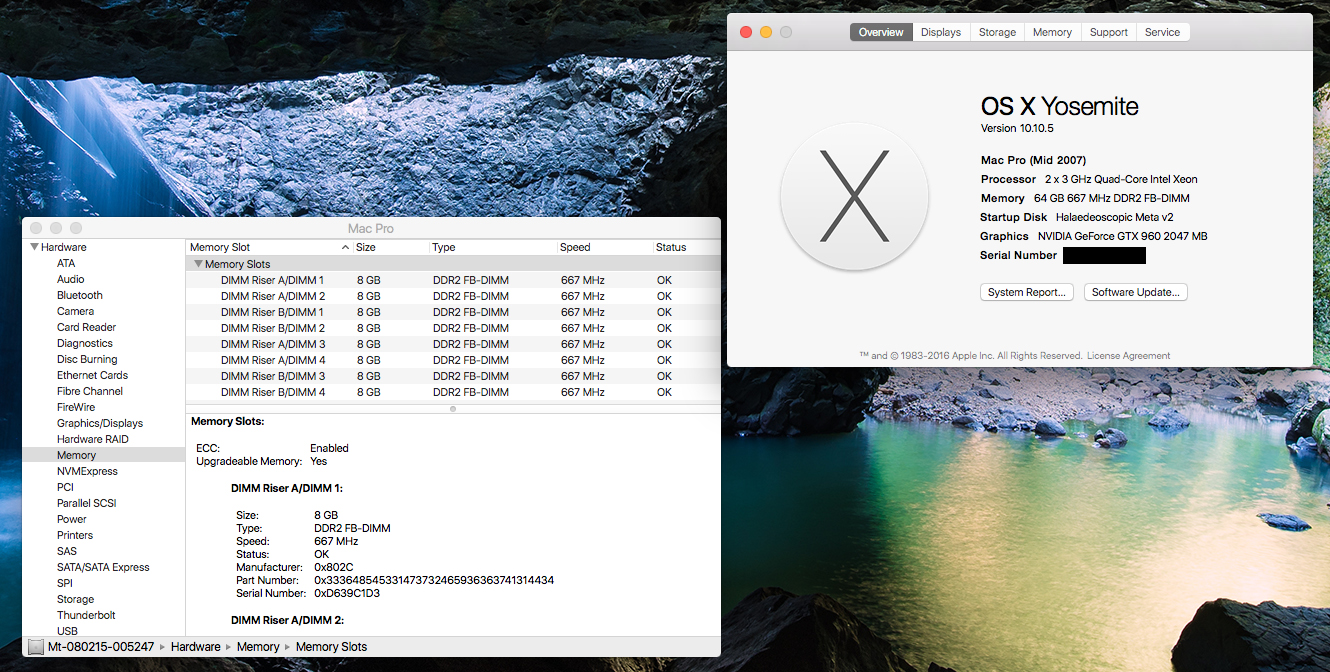This screenshot has height=672, width=1330.
Task: Click Memory Slots in the path bar
Action: click(x=331, y=647)
